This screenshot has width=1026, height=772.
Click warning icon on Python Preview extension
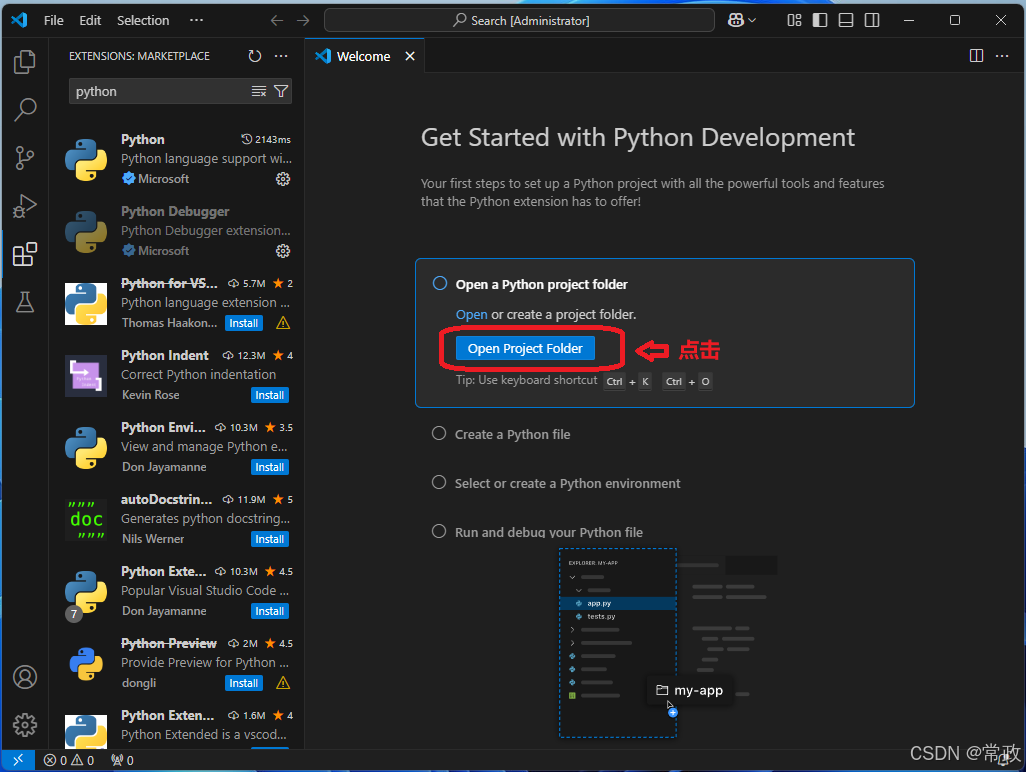283,682
